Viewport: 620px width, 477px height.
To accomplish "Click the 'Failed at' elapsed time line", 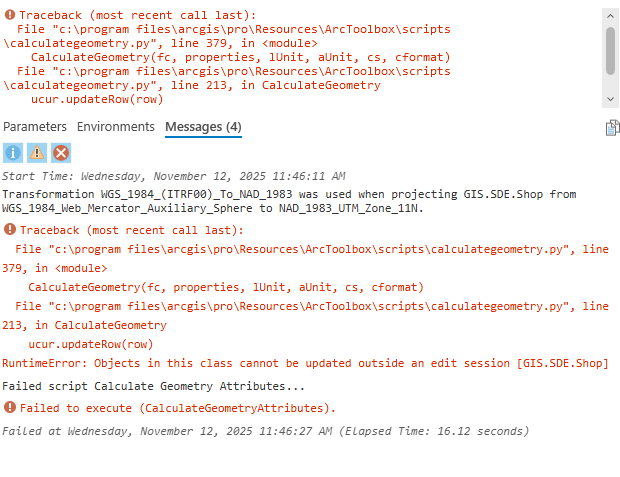I will pyautogui.click(x=265, y=431).
